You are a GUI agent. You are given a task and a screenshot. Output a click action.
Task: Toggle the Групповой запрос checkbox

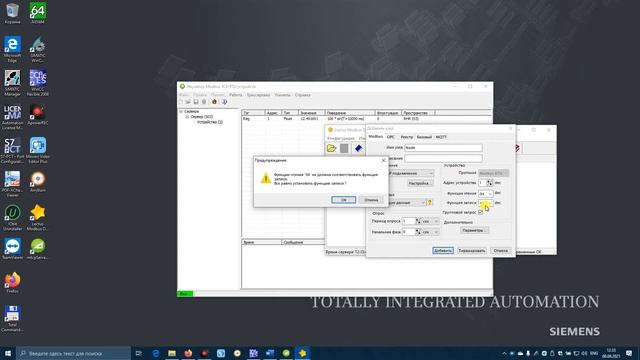(x=480, y=212)
